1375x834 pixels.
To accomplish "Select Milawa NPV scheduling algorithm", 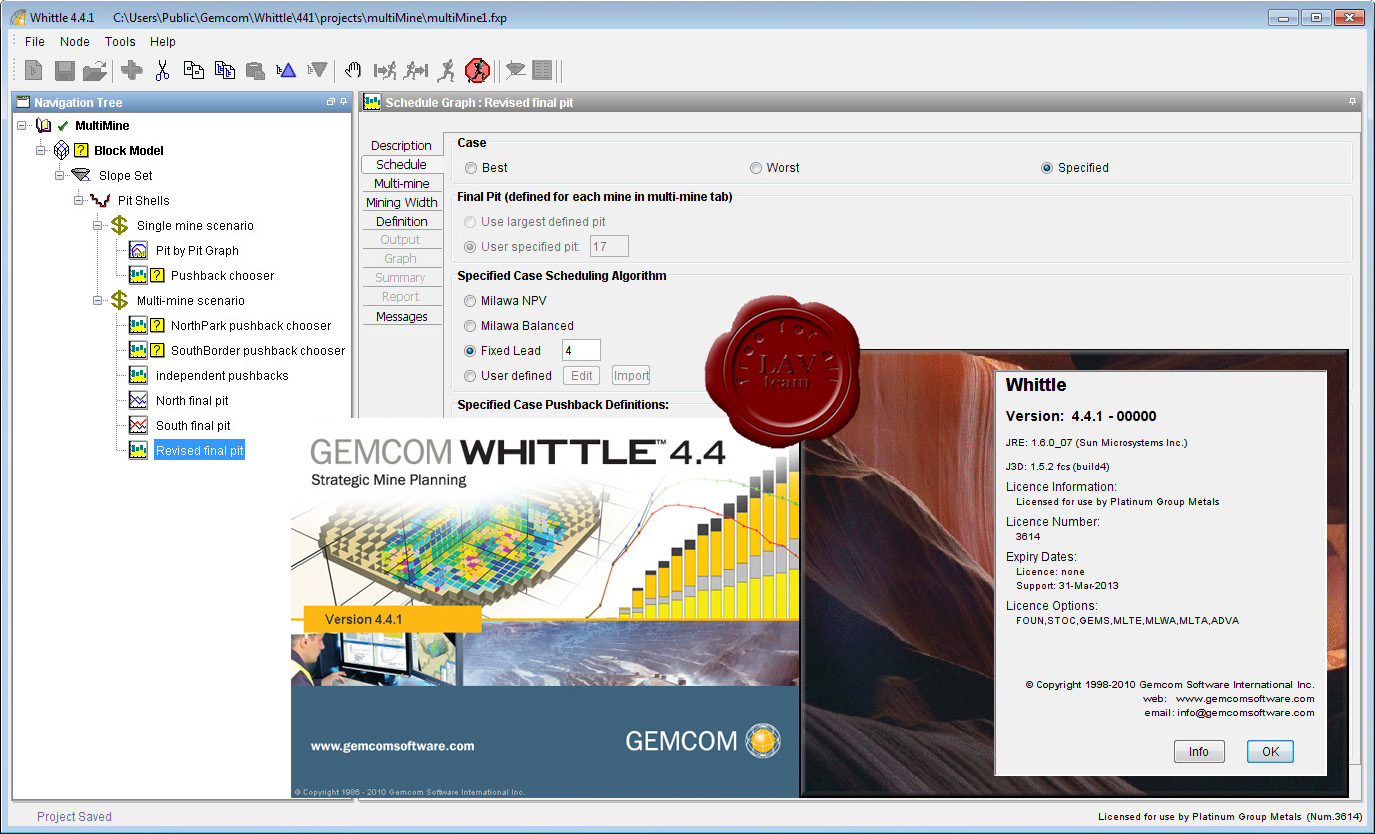I will click(x=471, y=300).
